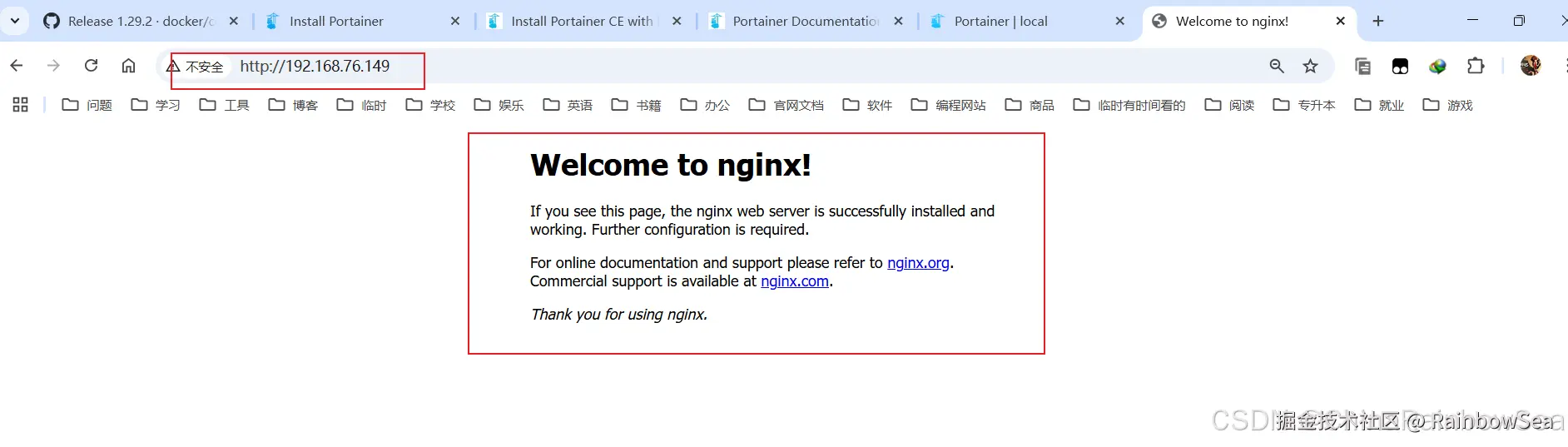Click the copy-pages extension icon in toolbar
The width and height of the screenshot is (1568, 447).
pyautogui.click(x=1362, y=66)
